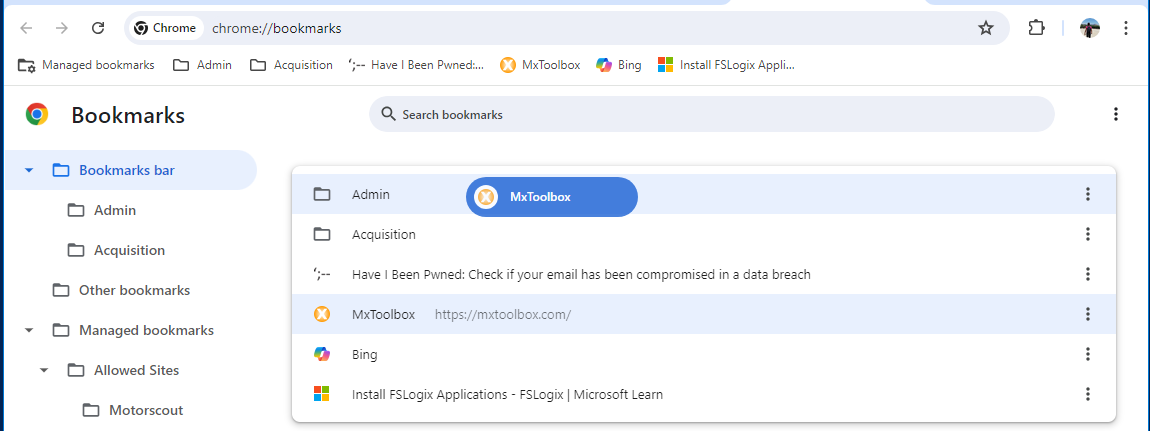Viewport: 1150px width, 431px height.
Task: Click the chrome://bookmarks address bar
Action: pyautogui.click(x=587, y=29)
